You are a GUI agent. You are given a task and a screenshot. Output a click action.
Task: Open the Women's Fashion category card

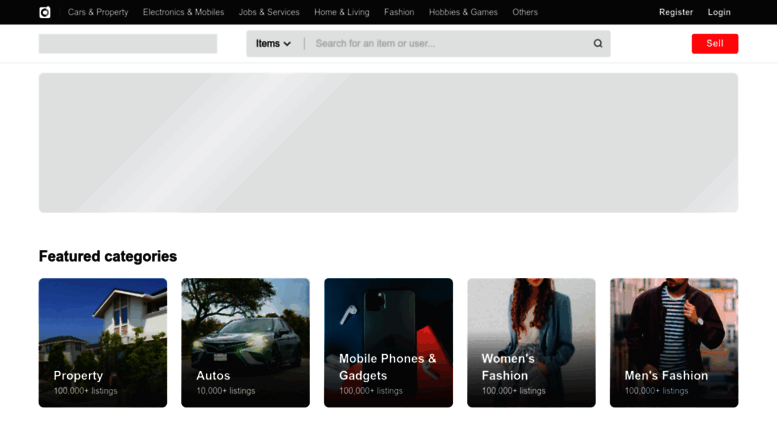[531, 343]
